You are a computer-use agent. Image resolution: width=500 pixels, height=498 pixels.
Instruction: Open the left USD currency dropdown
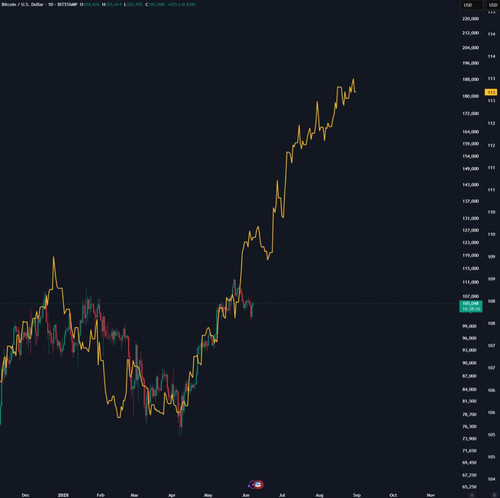[471, 5]
